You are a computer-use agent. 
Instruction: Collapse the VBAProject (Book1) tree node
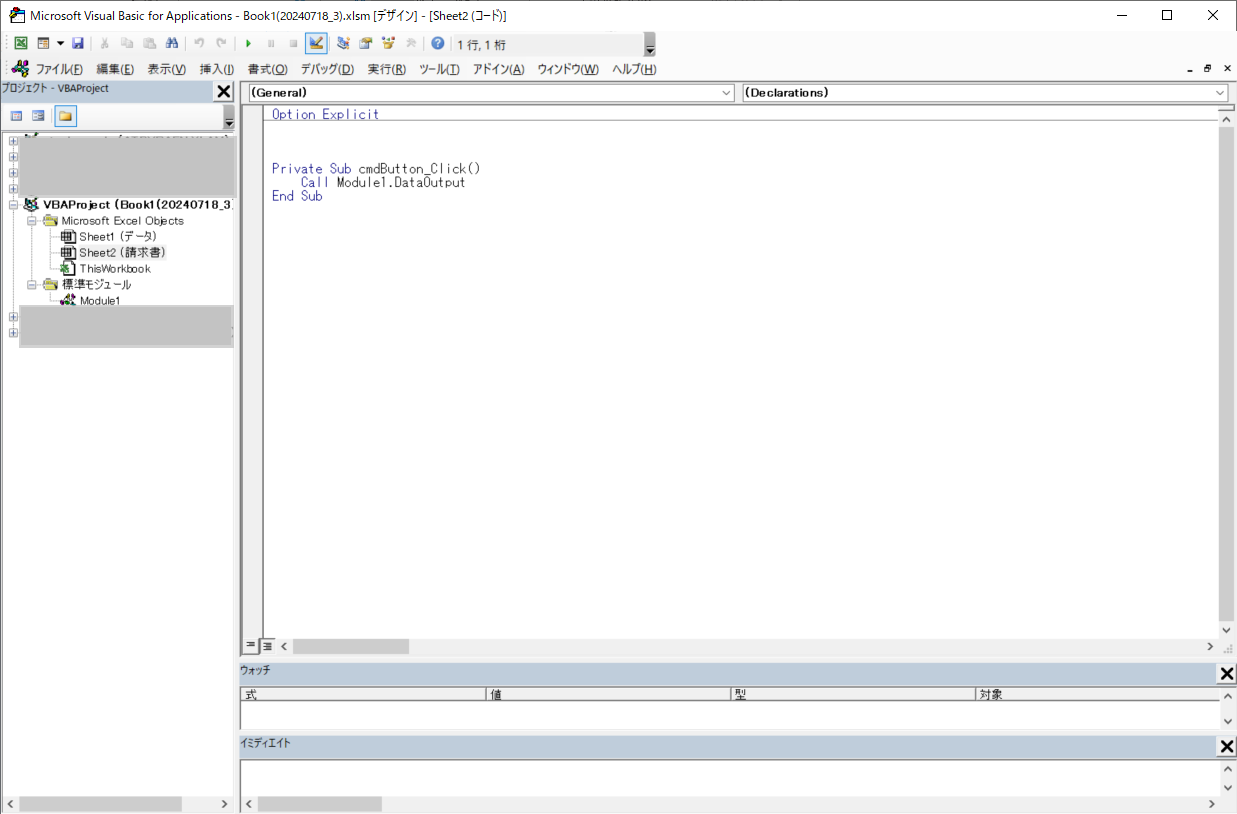click(14, 204)
